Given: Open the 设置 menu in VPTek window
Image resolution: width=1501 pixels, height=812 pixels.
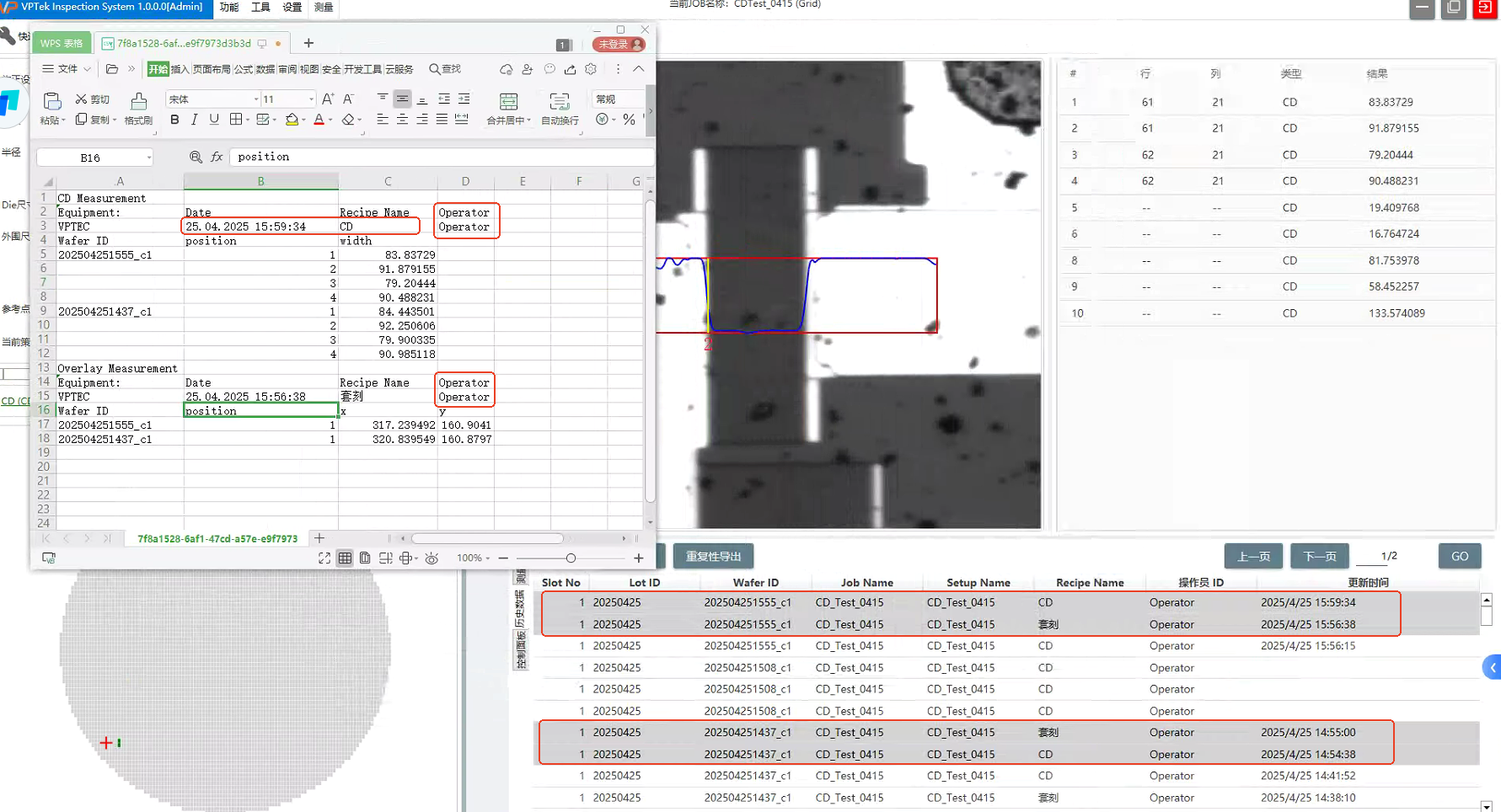Looking at the screenshot, I should pos(292,7).
